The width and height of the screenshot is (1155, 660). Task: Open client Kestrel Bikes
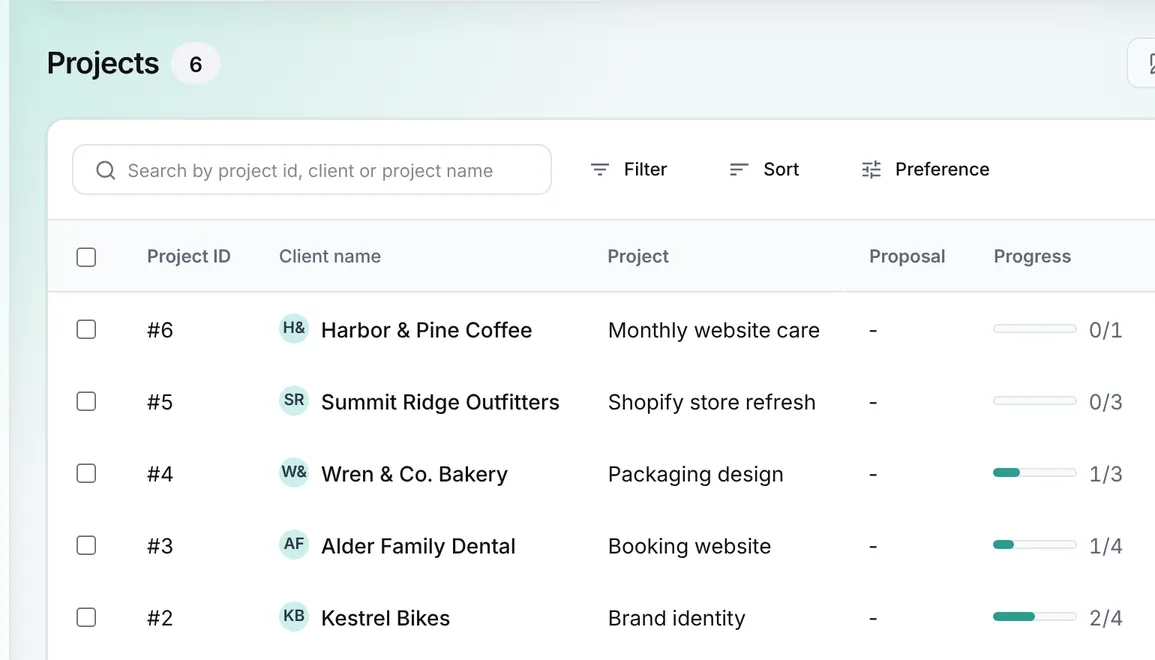[x=385, y=618]
